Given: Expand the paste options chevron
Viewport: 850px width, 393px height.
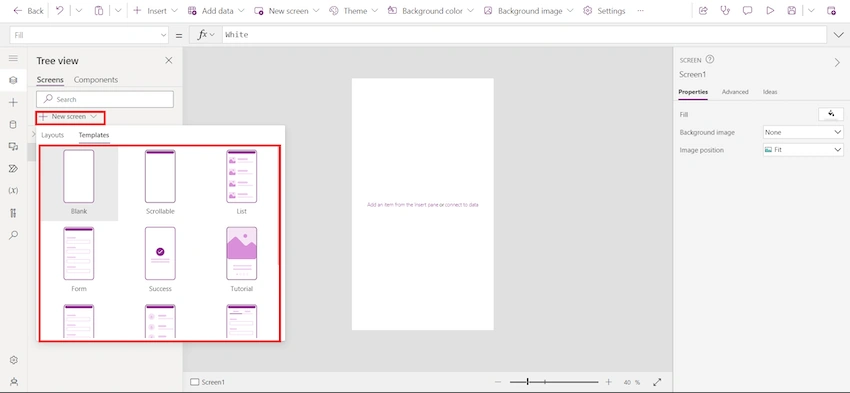Looking at the screenshot, I should [118, 11].
